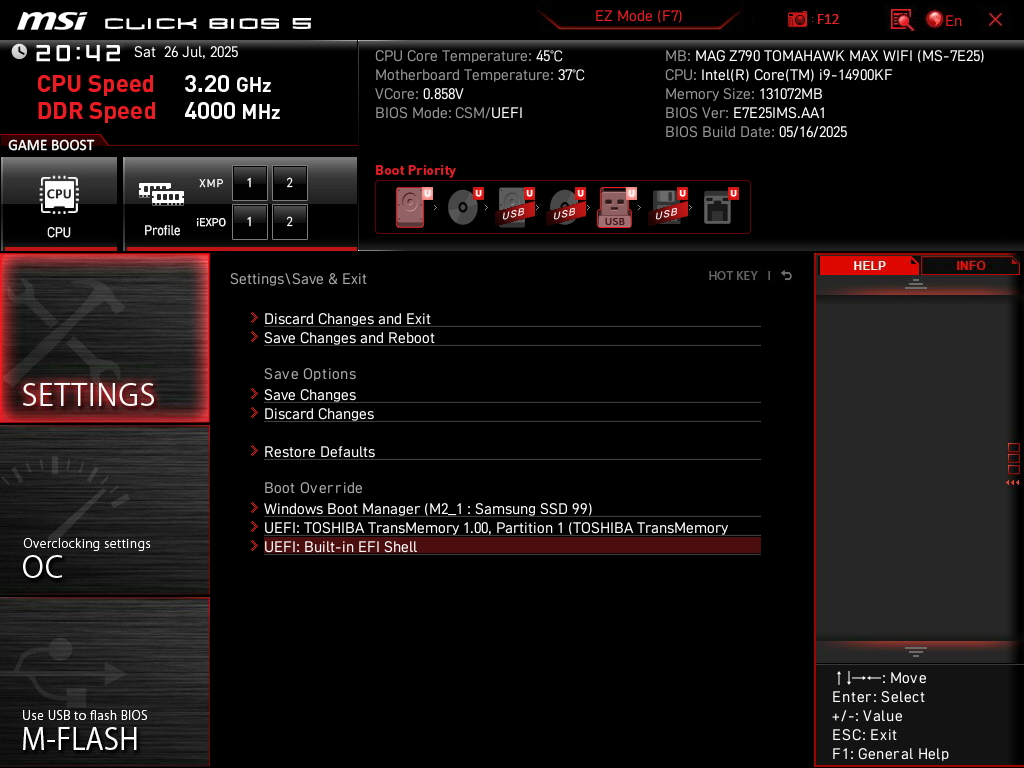Enable iEXPO profile 2
This screenshot has height=768, width=1024.
point(290,222)
